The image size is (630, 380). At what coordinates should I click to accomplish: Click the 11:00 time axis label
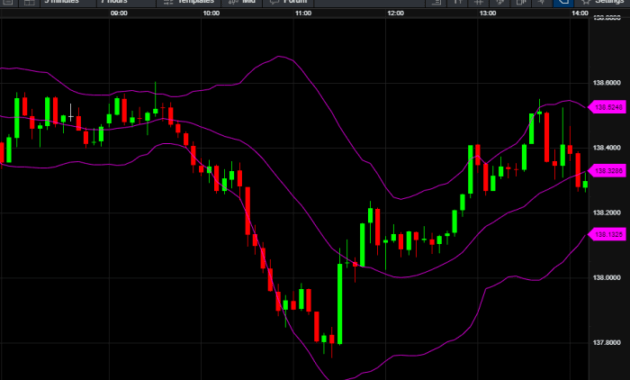click(x=303, y=13)
